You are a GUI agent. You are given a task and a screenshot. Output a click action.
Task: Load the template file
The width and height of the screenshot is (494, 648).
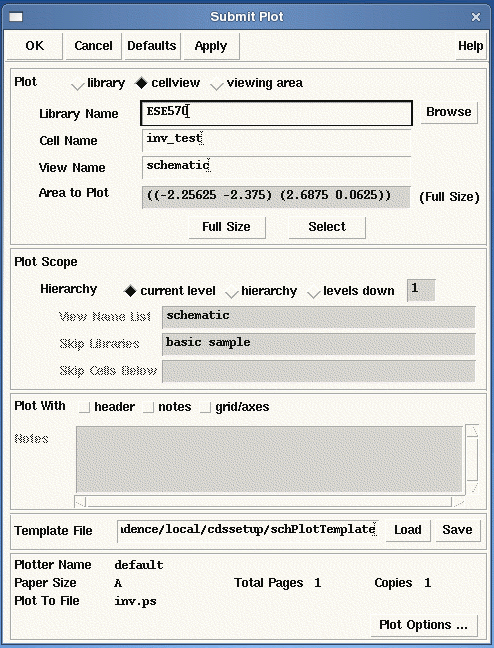408,530
